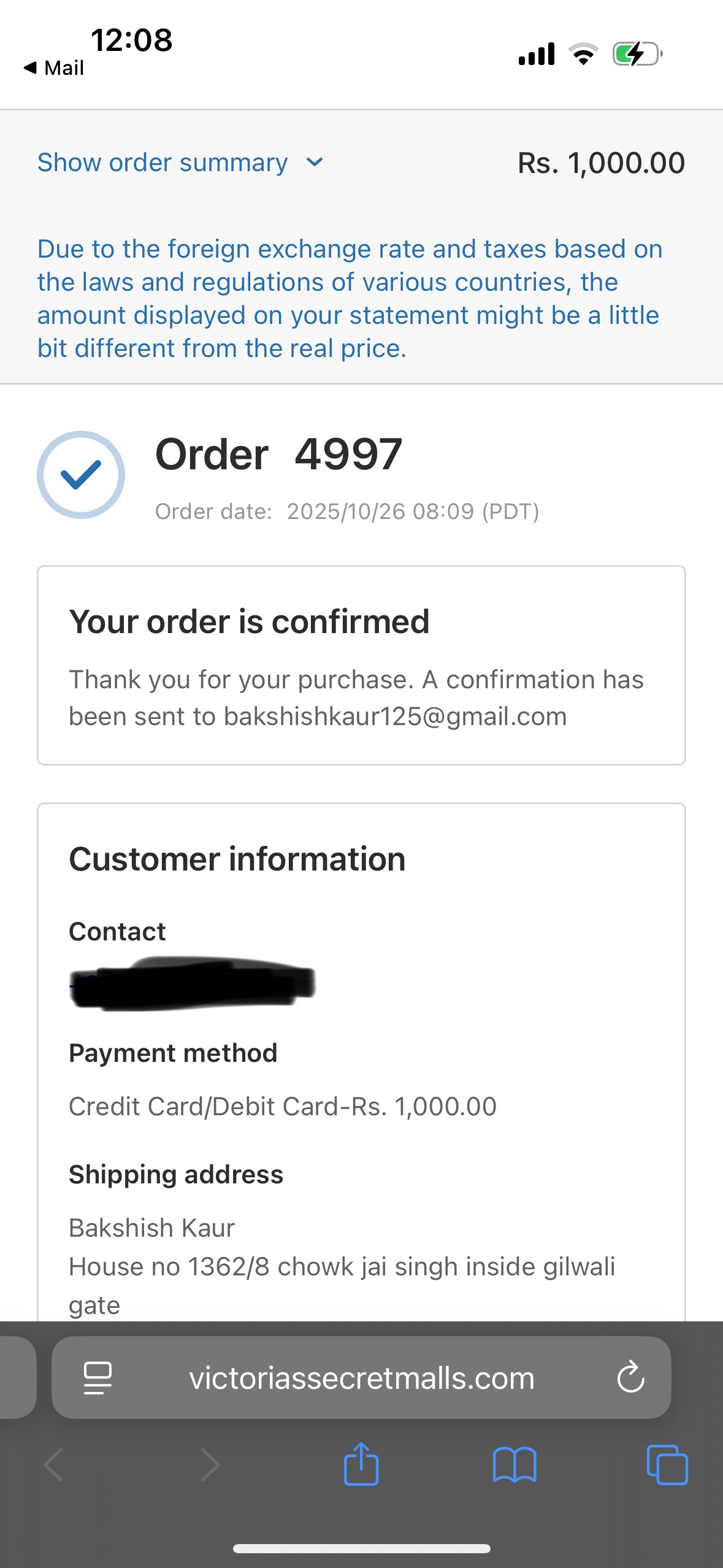Open the Safari tabs overview icon
Viewport: 723px width, 1568px height.
click(x=667, y=1465)
